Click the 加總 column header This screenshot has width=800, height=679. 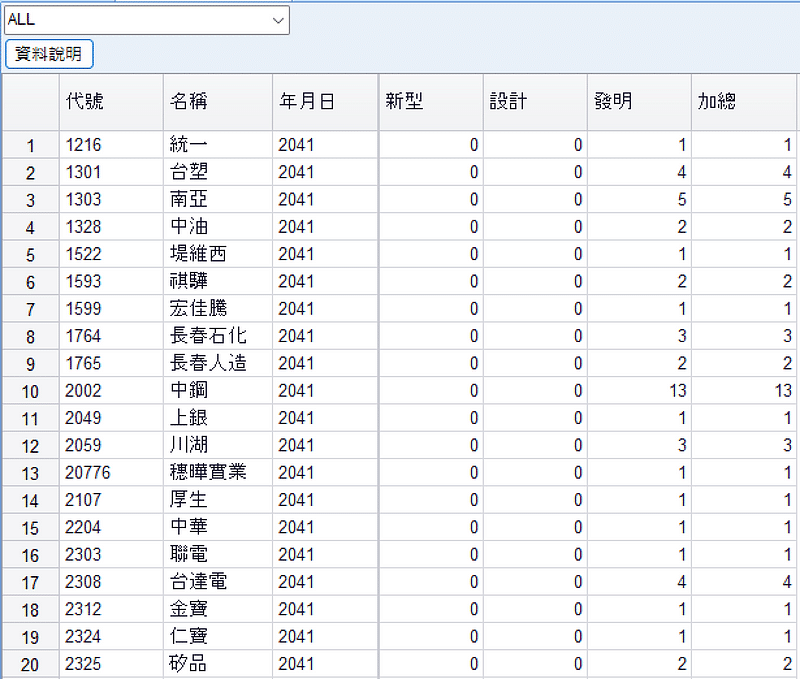744,102
